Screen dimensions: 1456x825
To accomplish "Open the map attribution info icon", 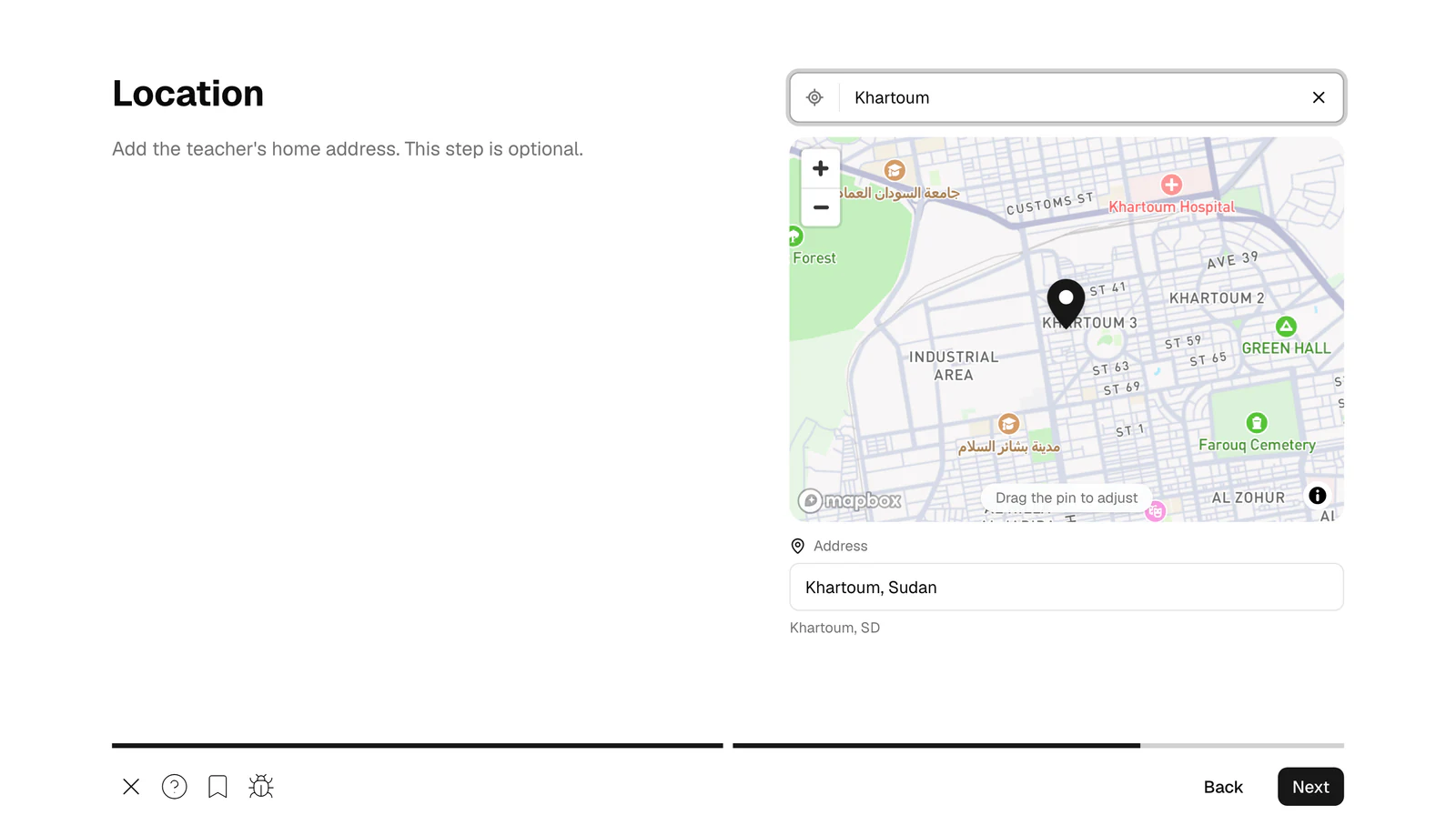I will (1317, 496).
